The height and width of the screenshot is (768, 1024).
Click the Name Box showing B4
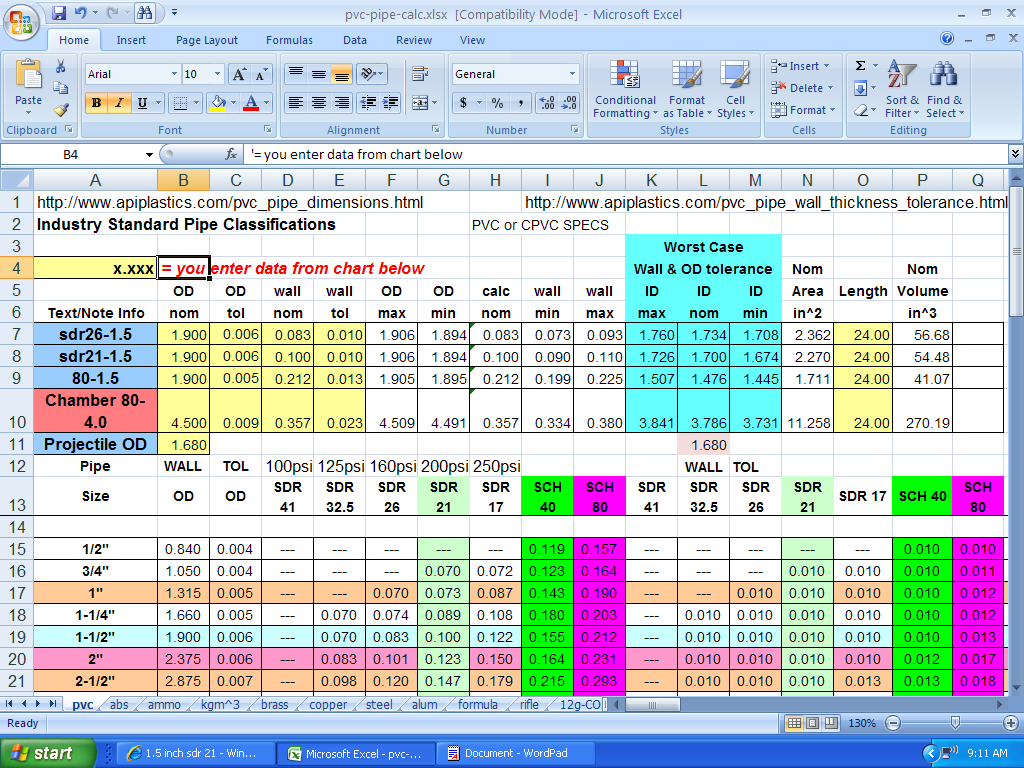pos(71,154)
